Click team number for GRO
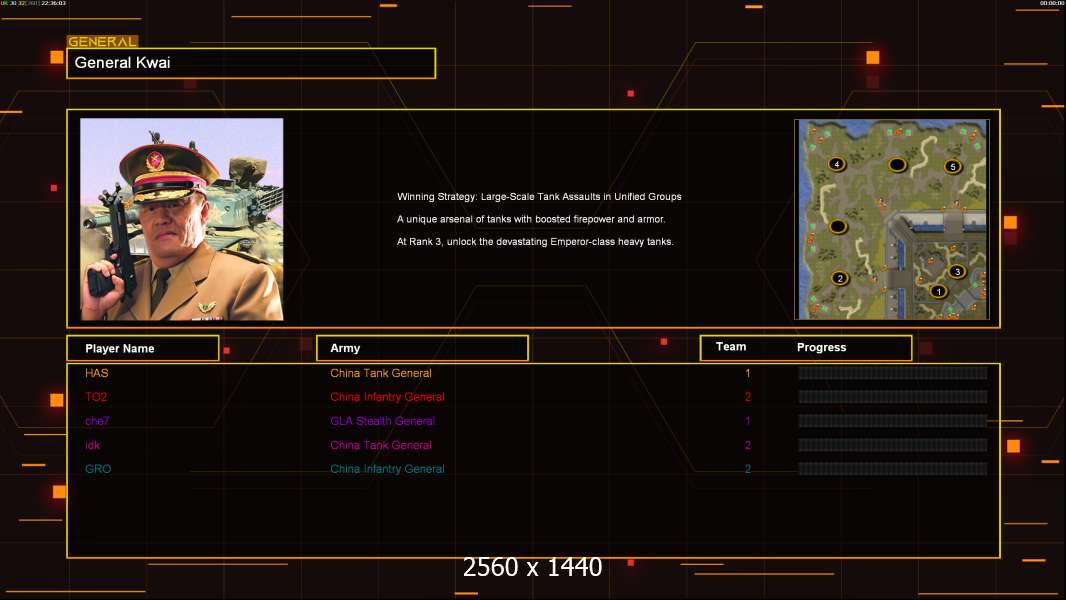The image size is (1066, 600). (748, 469)
